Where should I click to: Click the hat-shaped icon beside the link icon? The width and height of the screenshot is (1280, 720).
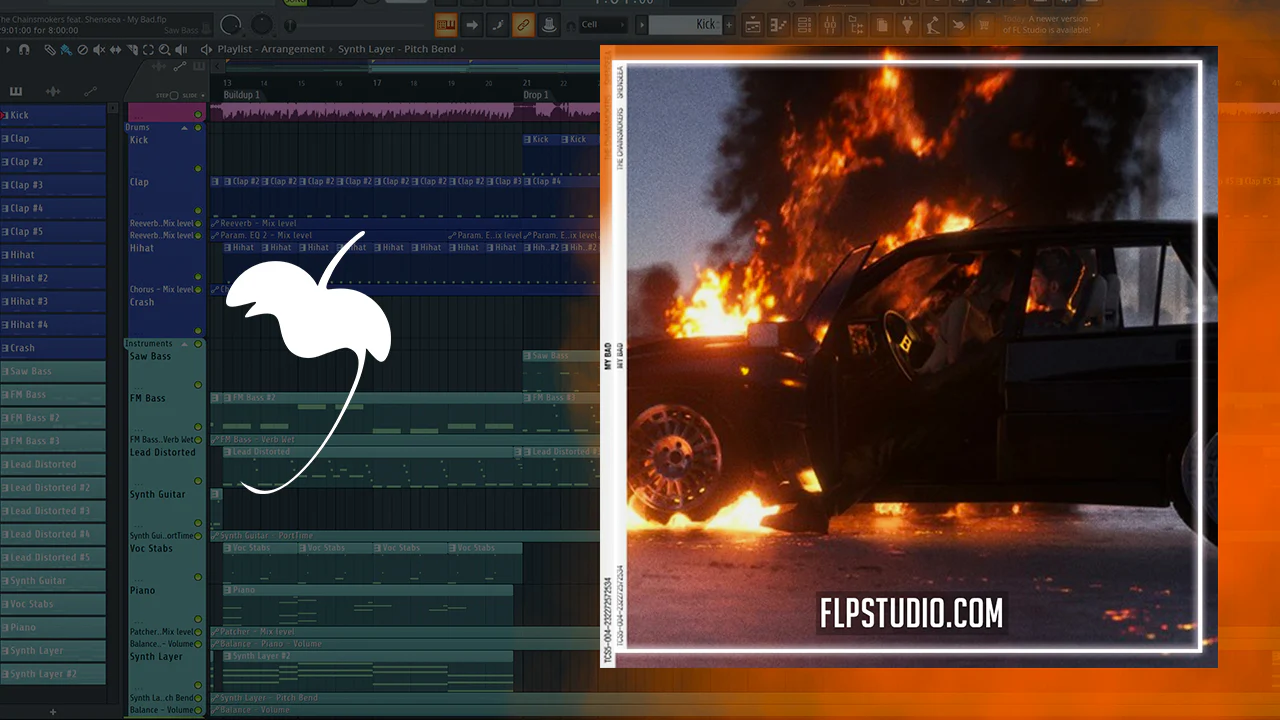point(547,24)
